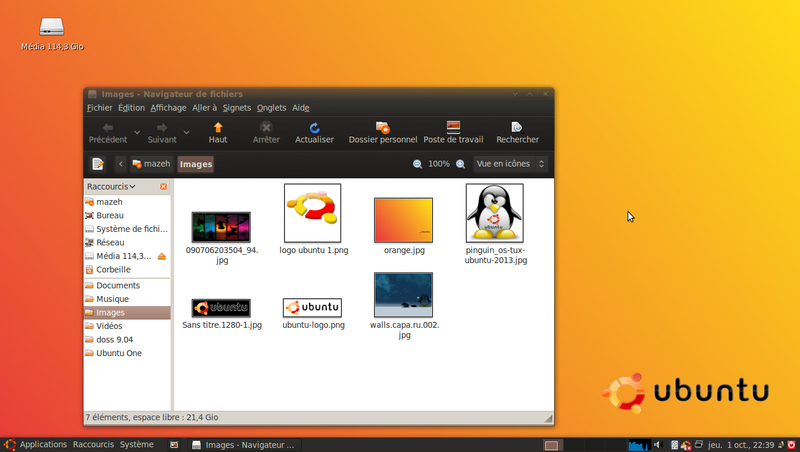800x452 pixels.
Task: Open the Raccourcis side pane dropdown
Action: pos(111,187)
